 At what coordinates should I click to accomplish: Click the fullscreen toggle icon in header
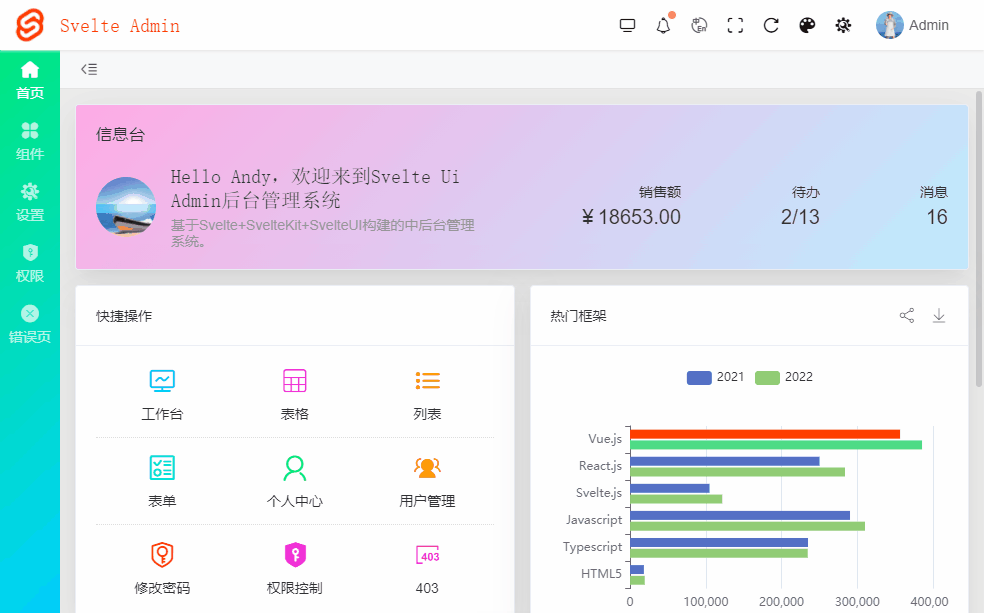(x=735, y=25)
